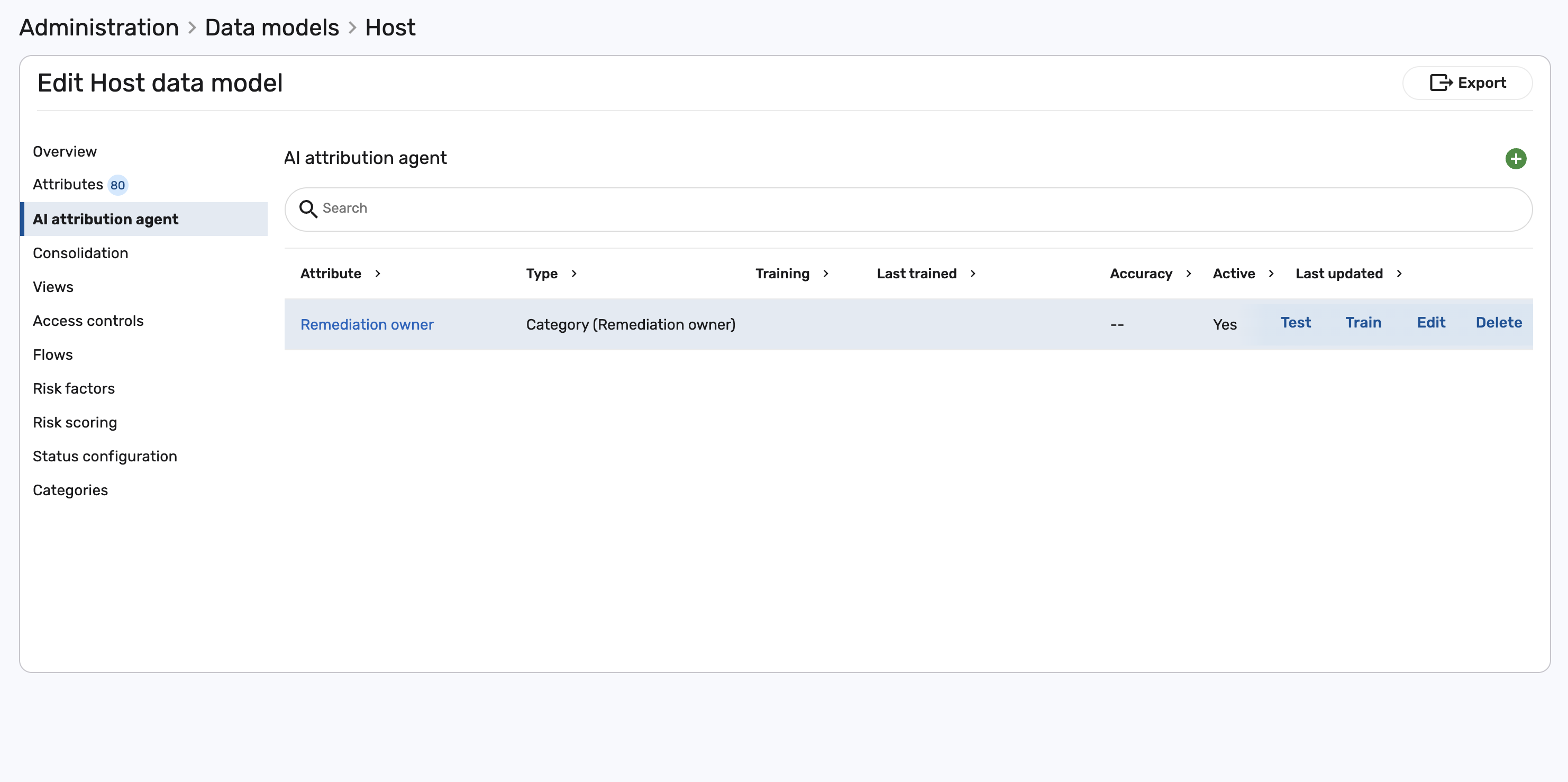The width and height of the screenshot is (1568, 782).
Task: Focus the Search input field
Action: [908, 209]
